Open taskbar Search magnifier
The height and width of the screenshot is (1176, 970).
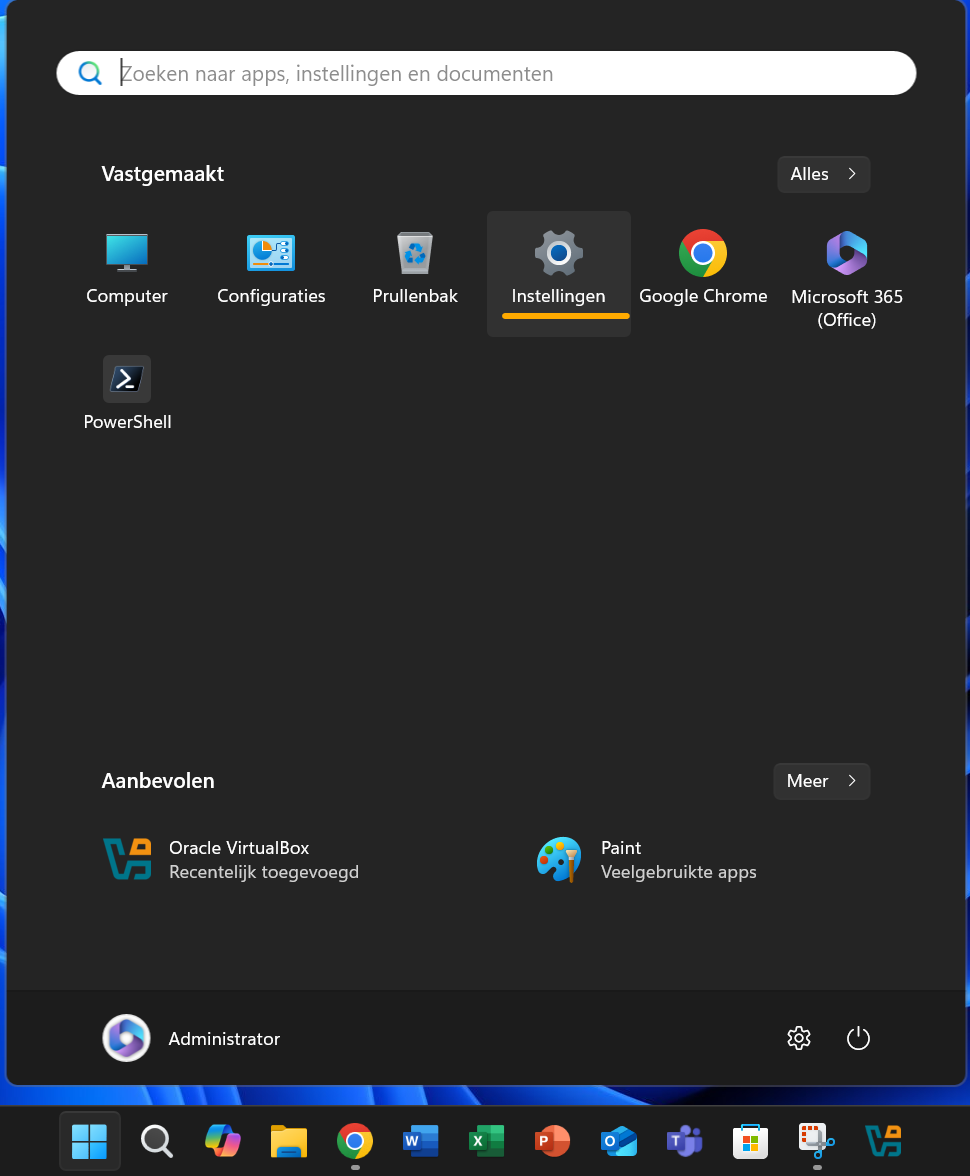[156, 1142]
